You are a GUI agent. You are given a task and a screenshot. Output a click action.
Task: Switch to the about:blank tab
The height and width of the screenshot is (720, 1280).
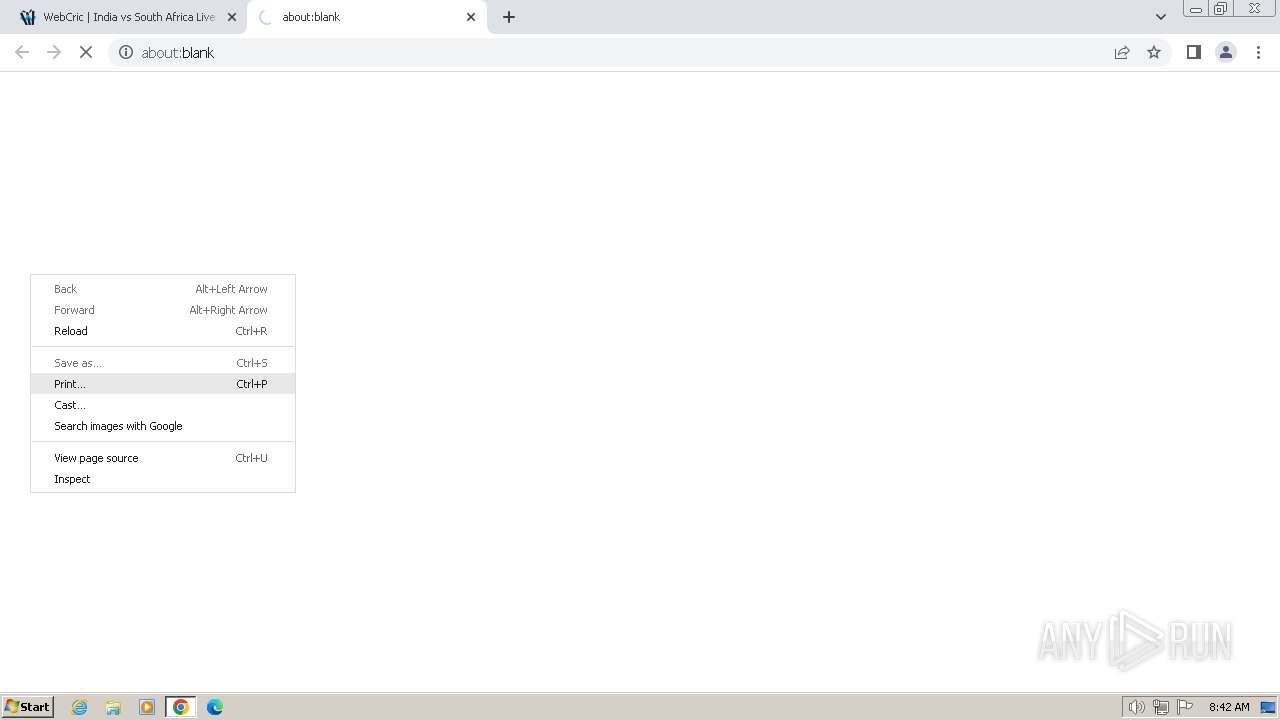[367, 17]
